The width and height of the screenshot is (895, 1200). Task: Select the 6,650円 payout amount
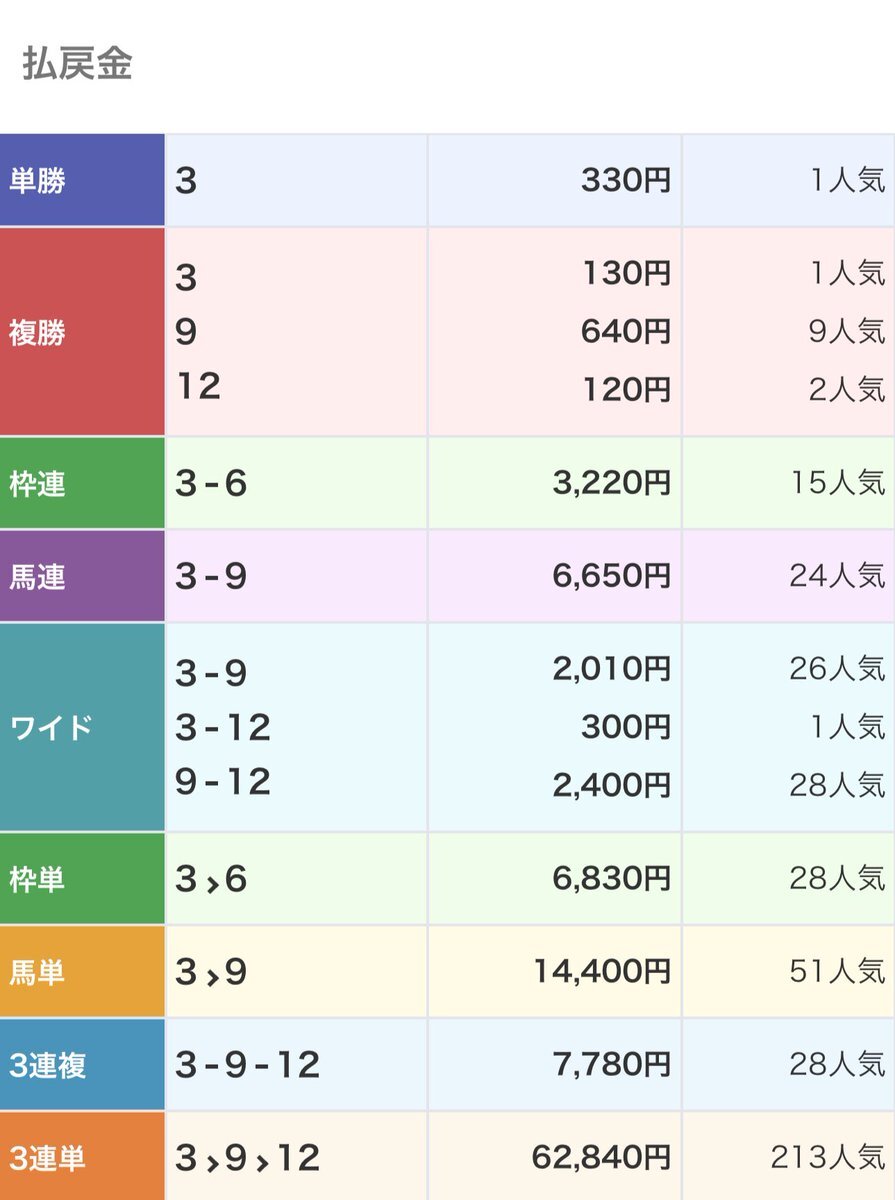pyautogui.click(x=611, y=576)
